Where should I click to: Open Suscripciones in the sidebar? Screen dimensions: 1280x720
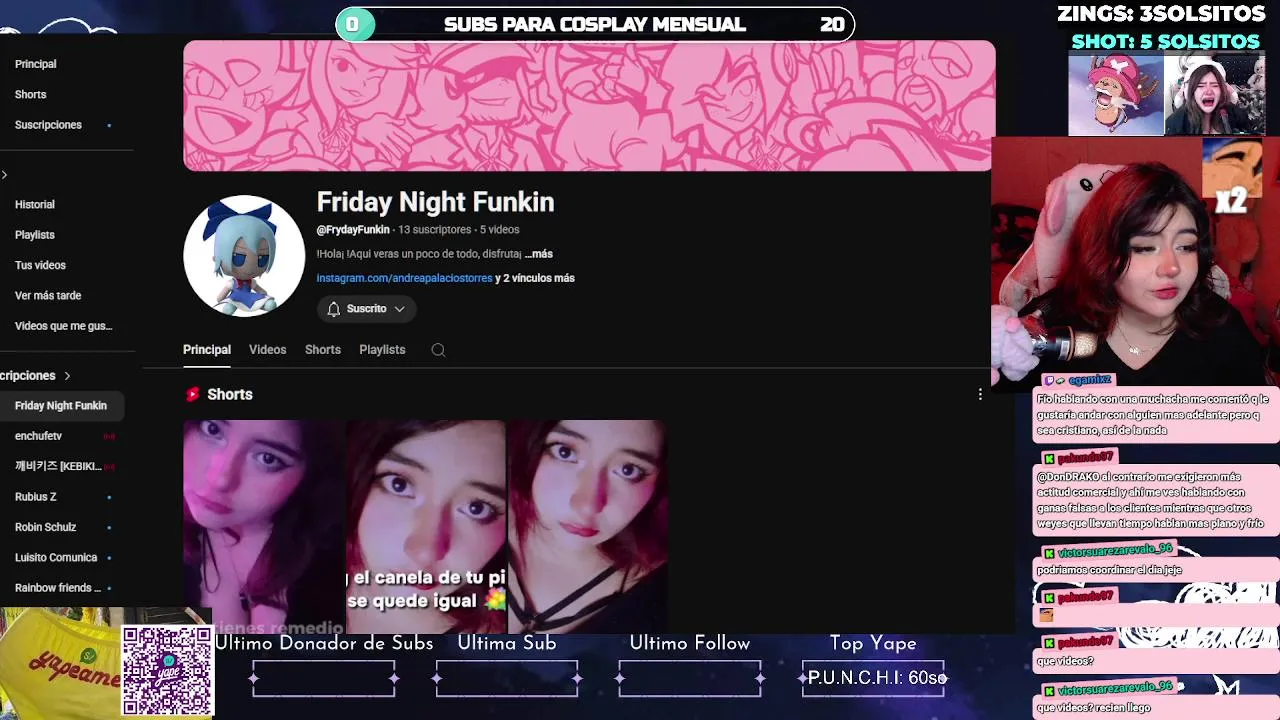tap(48, 125)
